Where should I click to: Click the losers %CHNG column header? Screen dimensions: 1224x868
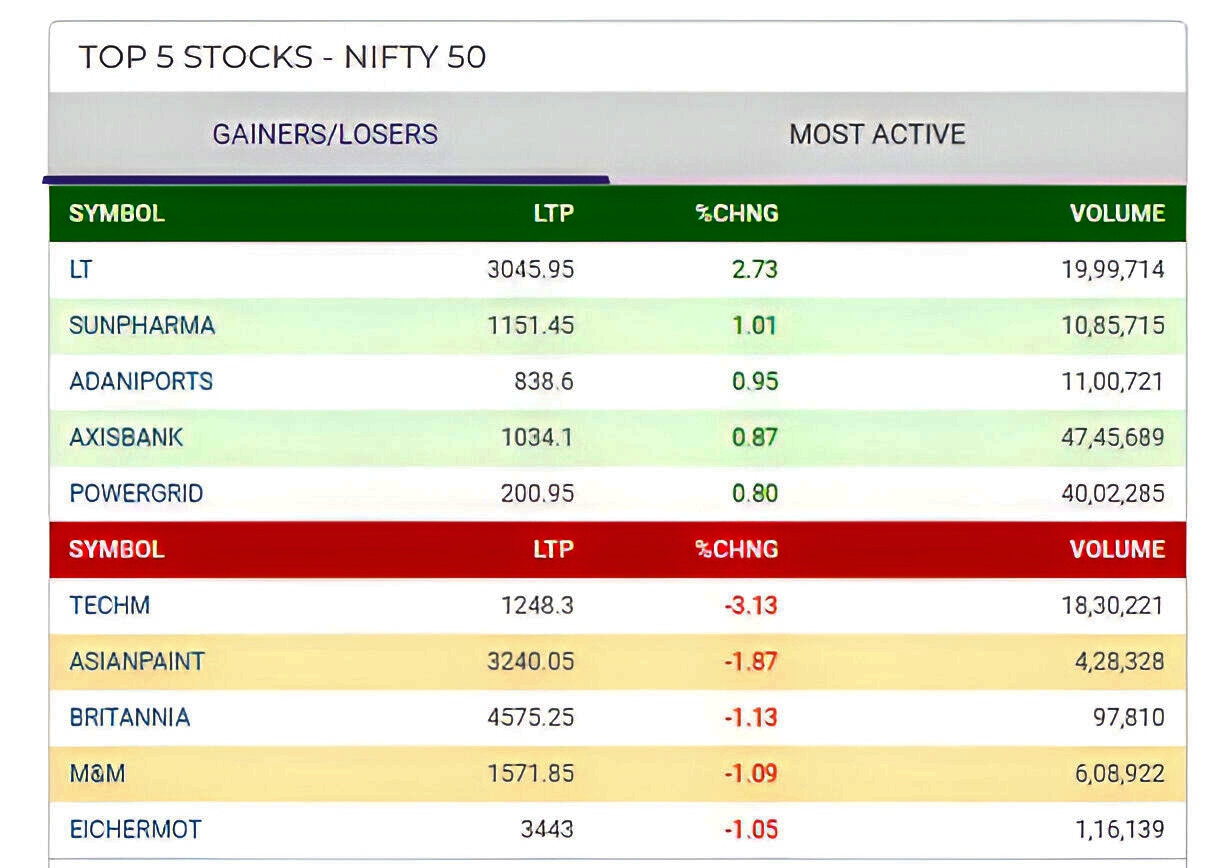(737, 549)
